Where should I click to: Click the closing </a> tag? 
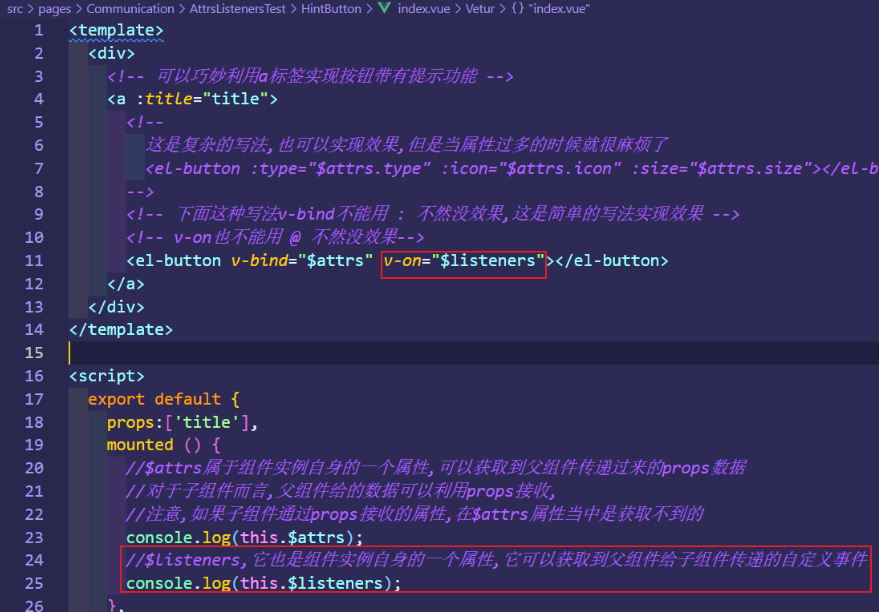pyautogui.click(x=126, y=284)
